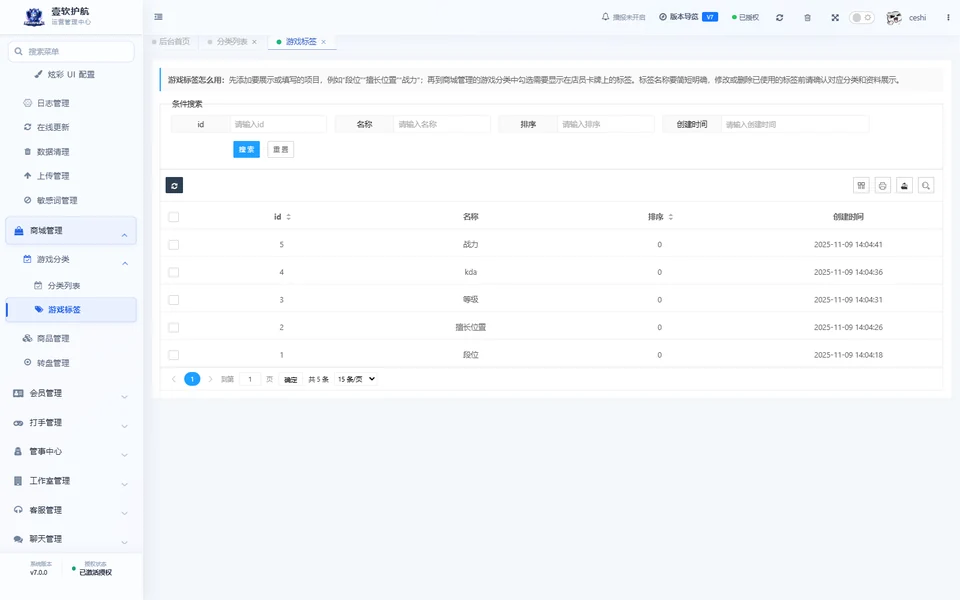Switch to the 后台首页 tab
Image resolution: width=960 pixels, height=600 pixels.
[x=171, y=42]
